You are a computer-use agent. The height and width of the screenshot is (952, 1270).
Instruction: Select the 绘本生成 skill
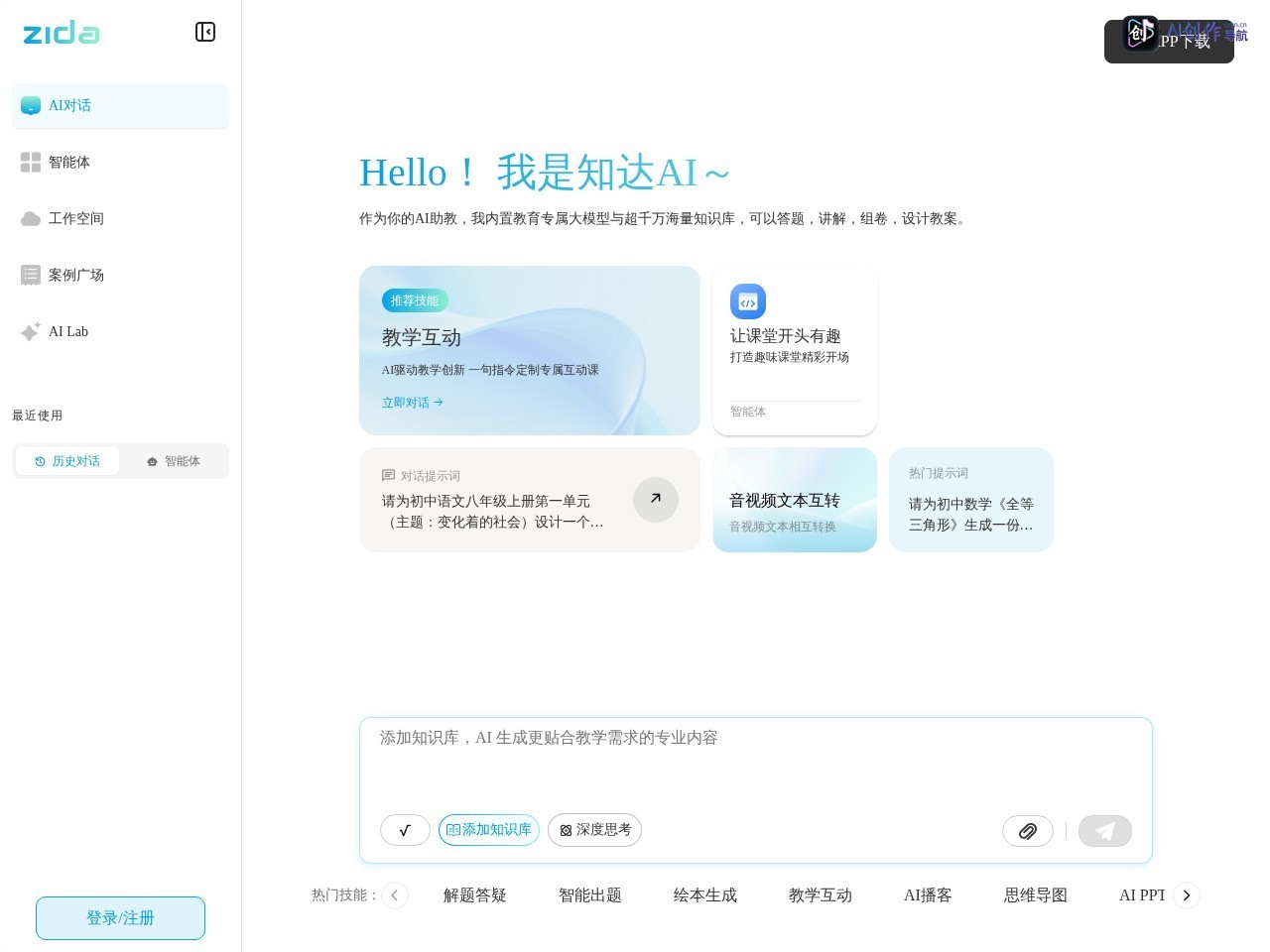click(x=705, y=895)
